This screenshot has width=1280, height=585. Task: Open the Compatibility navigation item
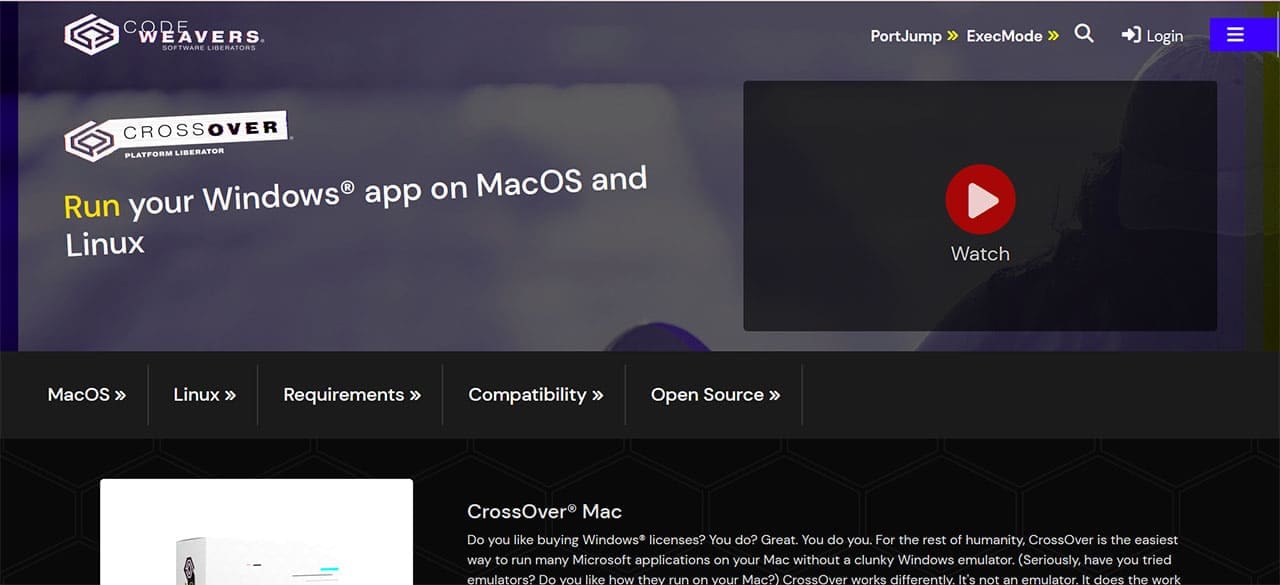point(536,395)
